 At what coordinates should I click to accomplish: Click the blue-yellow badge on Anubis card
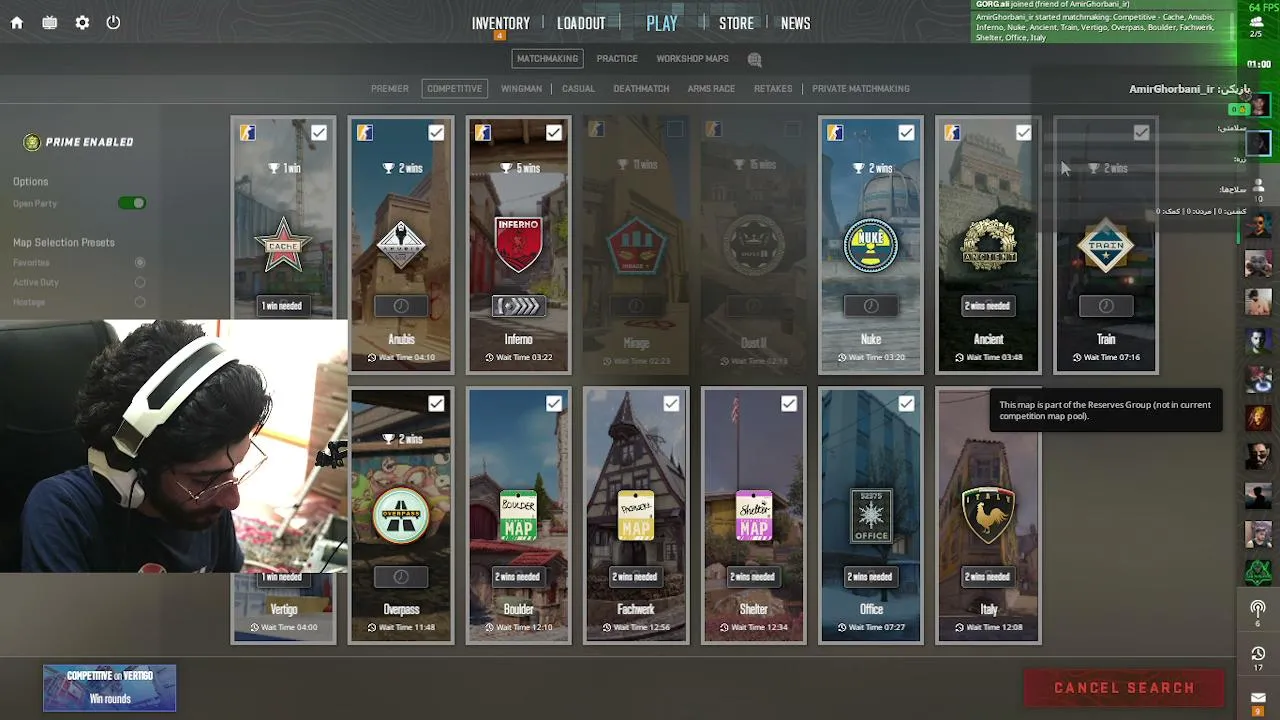coord(365,133)
